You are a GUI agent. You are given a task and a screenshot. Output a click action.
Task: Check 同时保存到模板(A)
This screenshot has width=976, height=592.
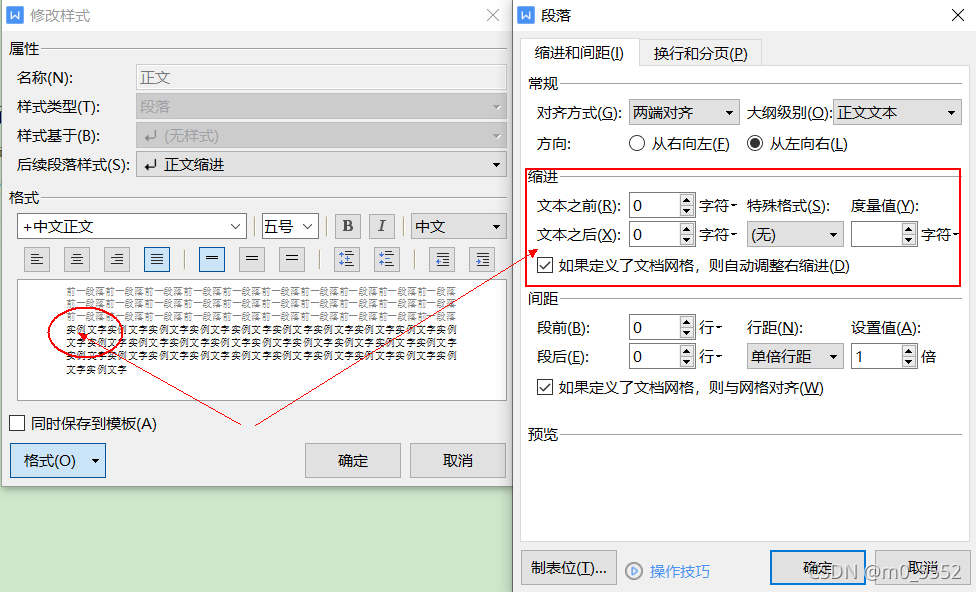click(16, 422)
